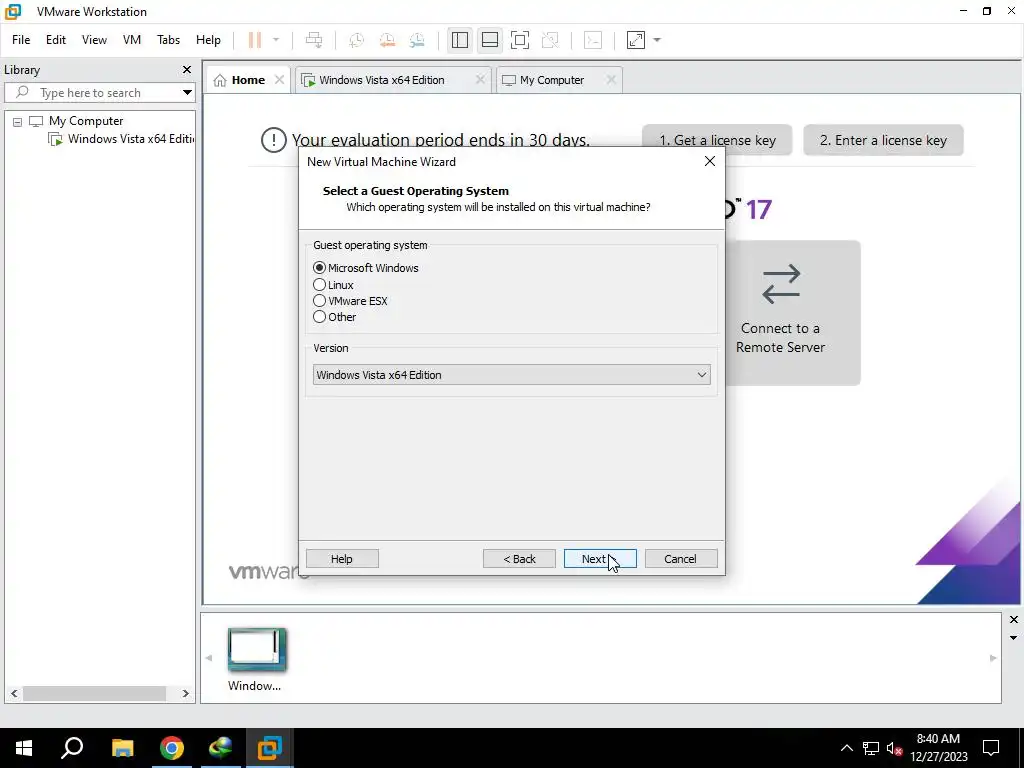
Task: Click the Revert to Snapshot toolbar icon
Action: 387,40
